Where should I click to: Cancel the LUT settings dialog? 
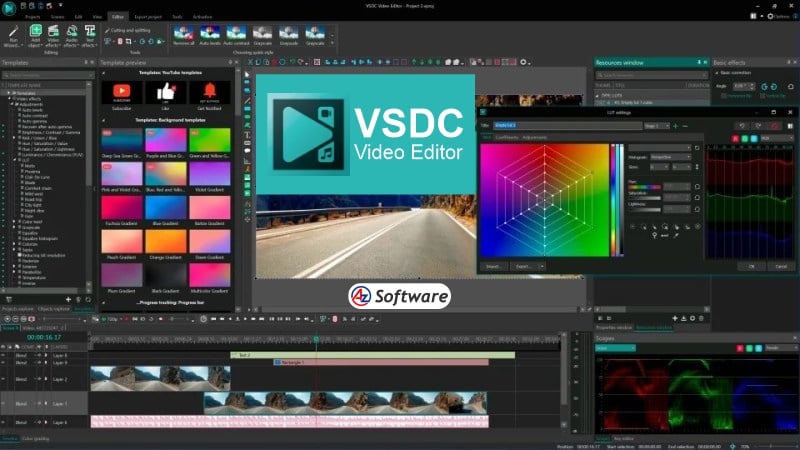pos(781,266)
